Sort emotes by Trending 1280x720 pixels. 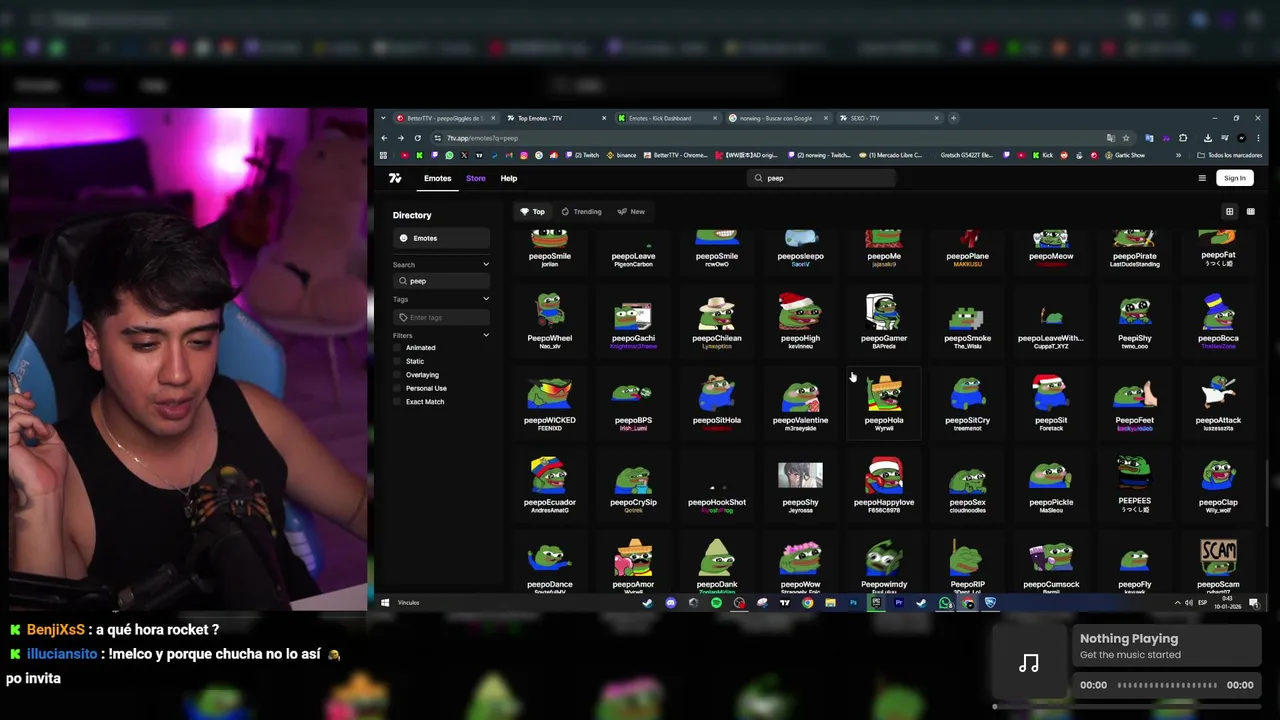[582, 211]
